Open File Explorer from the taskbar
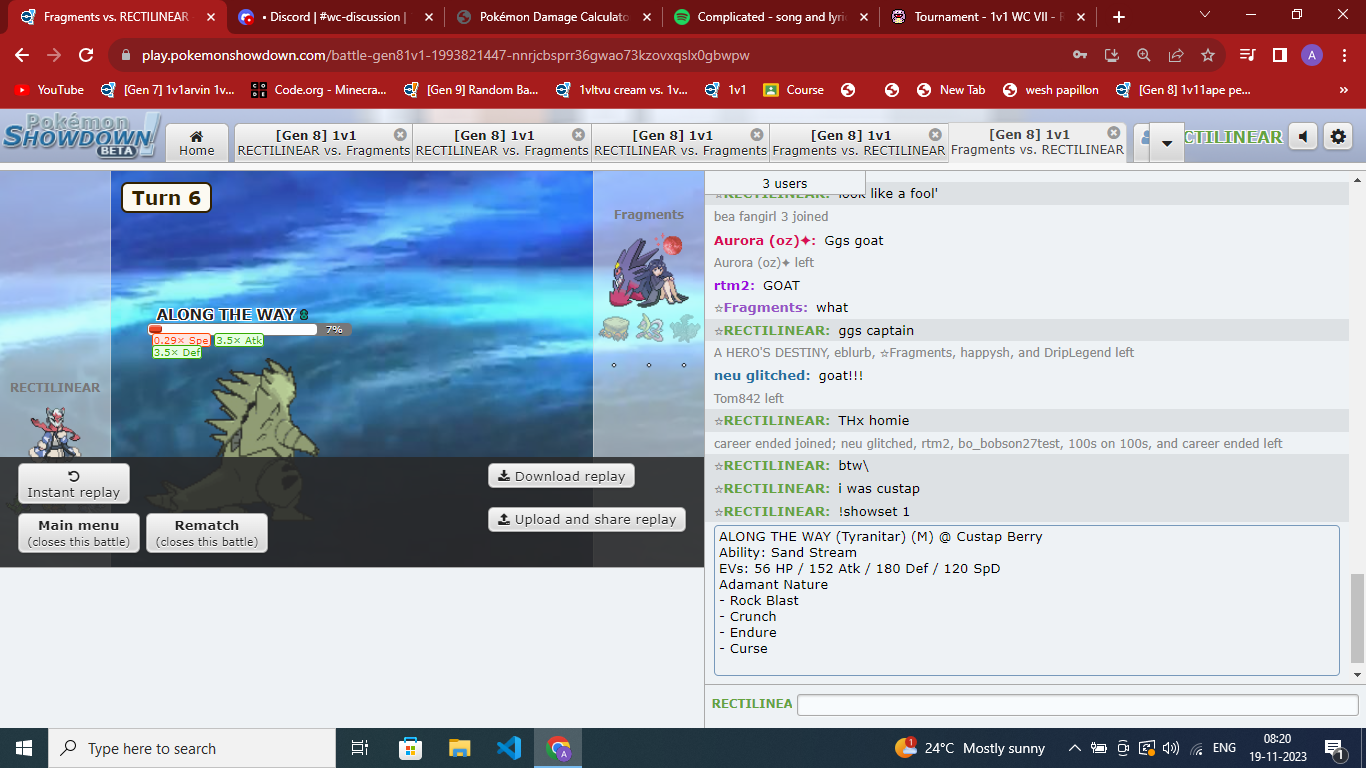1366x768 pixels. [x=459, y=748]
